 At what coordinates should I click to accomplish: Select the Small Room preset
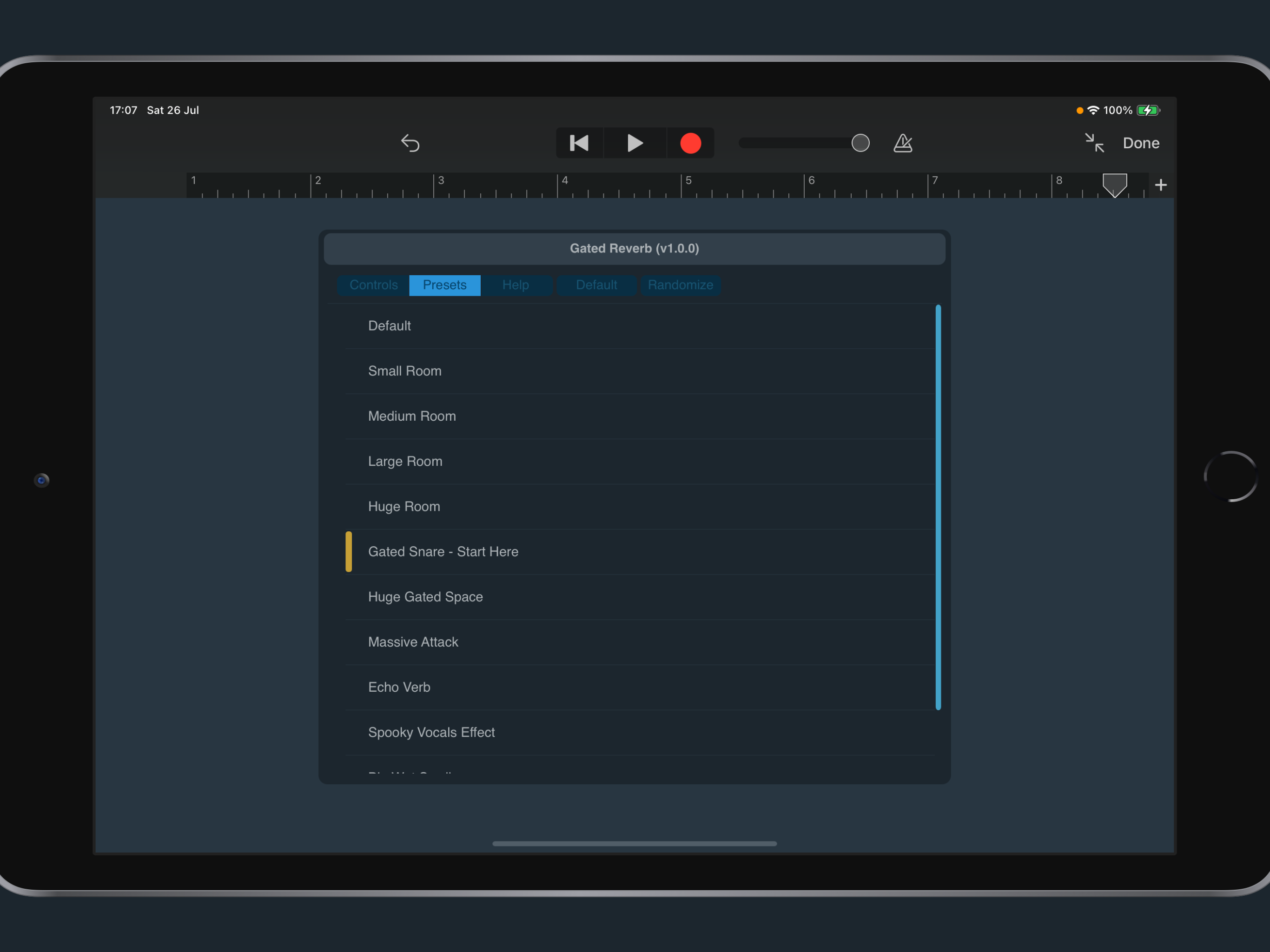click(640, 371)
